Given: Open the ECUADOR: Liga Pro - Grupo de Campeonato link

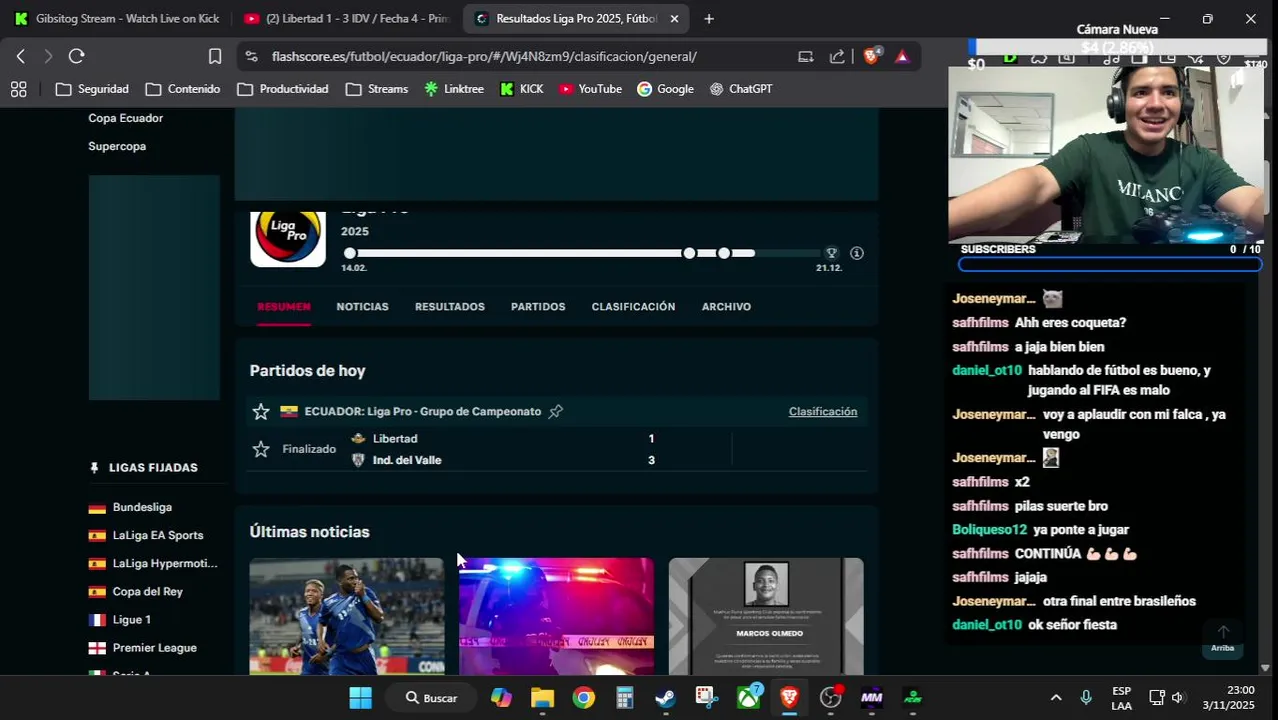Looking at the screenshot, I should (423, 411).
